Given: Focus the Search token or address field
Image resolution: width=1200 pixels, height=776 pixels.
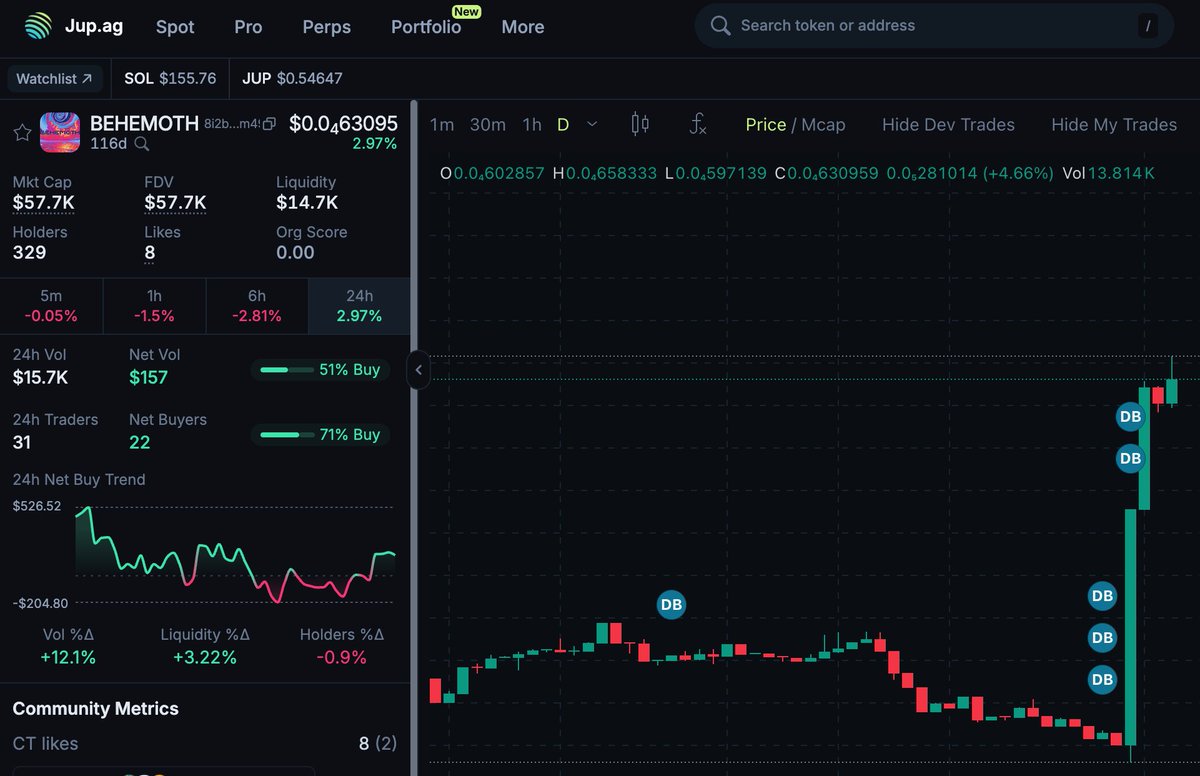Looking at the screenshot, I should click(932, 26).
